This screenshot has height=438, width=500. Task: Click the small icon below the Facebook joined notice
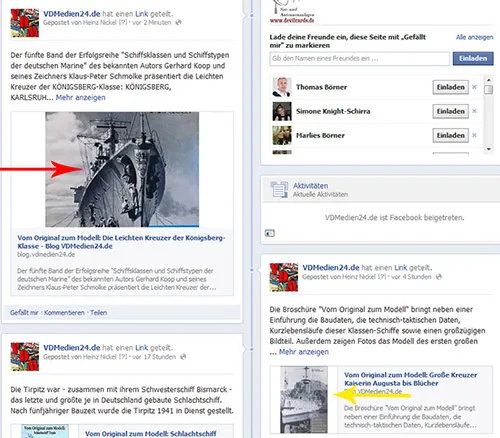270,233
